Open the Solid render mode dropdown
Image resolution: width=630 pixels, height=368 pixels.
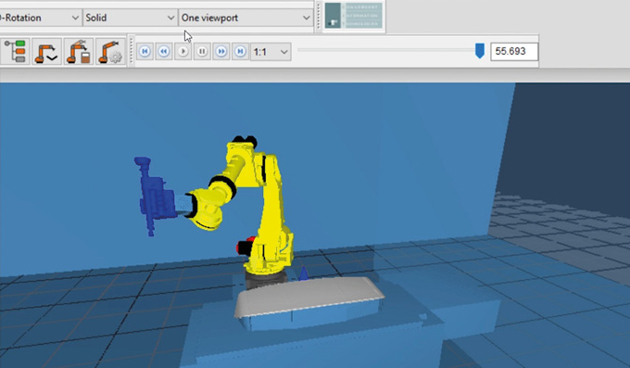click(130, 18)
